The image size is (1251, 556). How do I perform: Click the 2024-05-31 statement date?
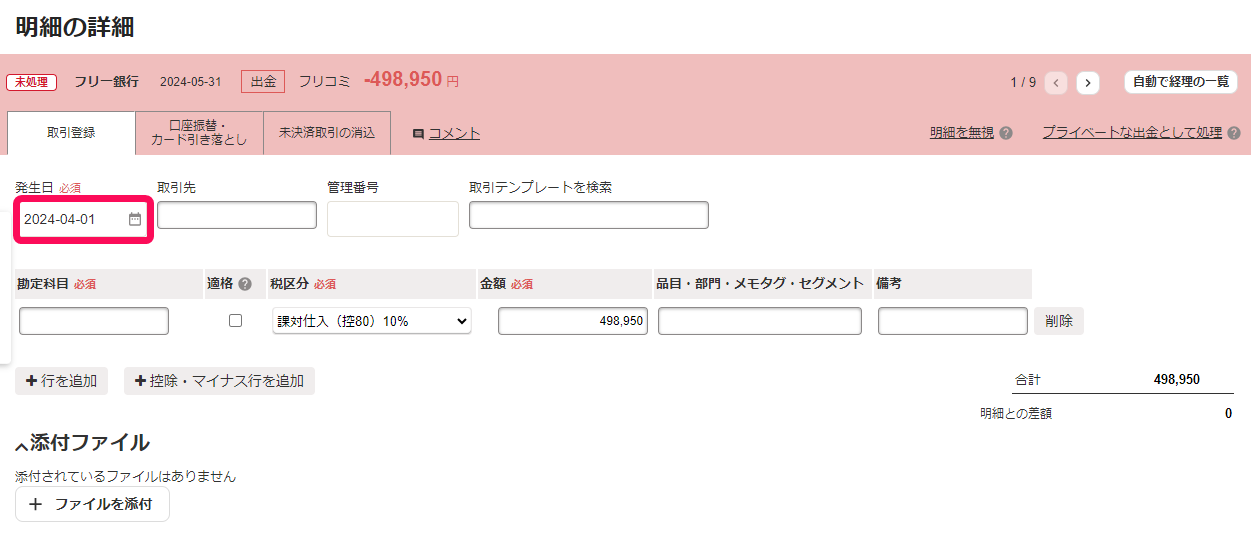pos(191,81)
